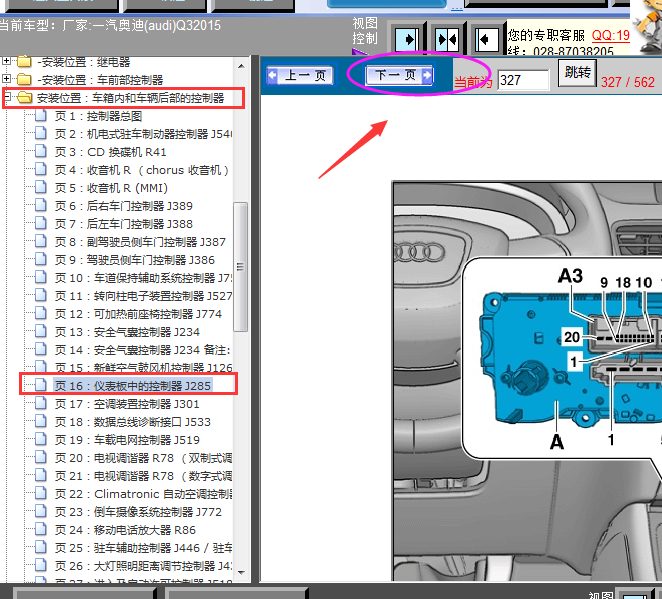
Task: Click the open folder icon of 车箱内 node
Action: (24, 98)
